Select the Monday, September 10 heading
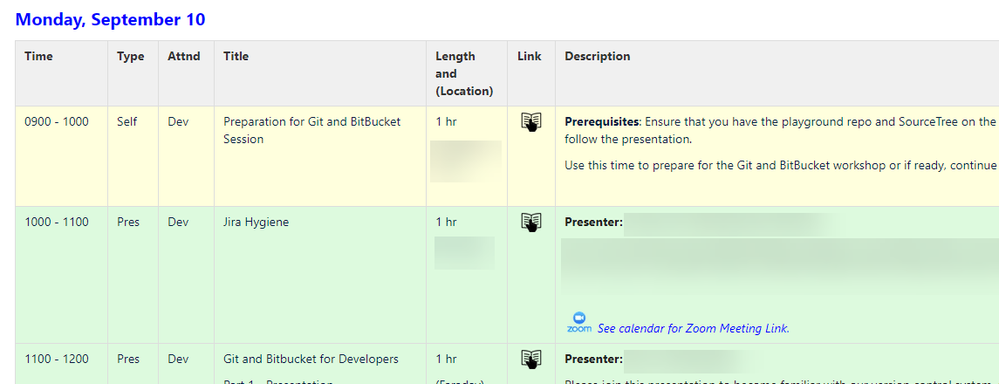Image resolution: width=999 pixels, height=384 pixels. pyautogui.click(x=110, y=20)
